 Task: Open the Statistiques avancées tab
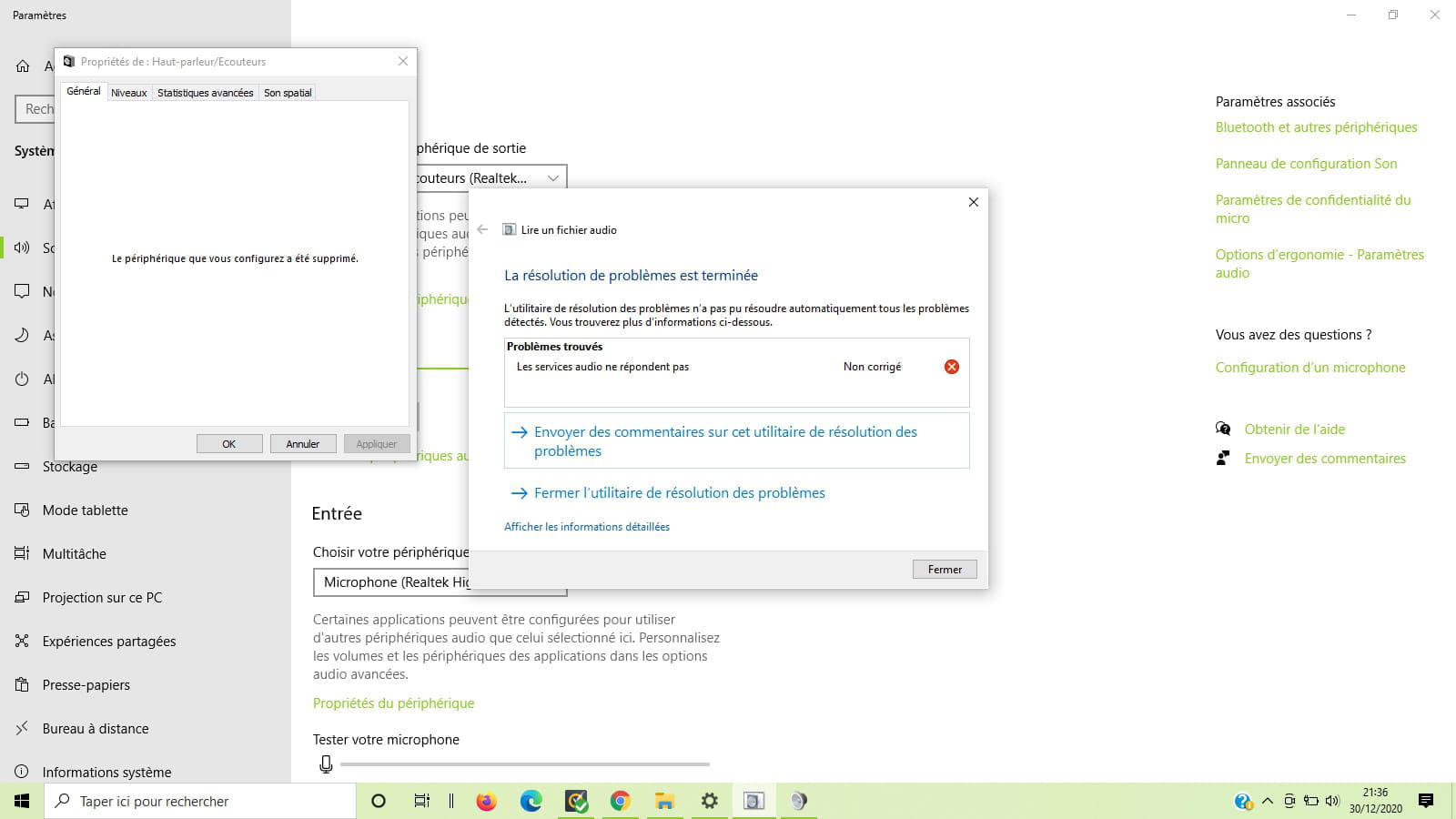(206, 93)
